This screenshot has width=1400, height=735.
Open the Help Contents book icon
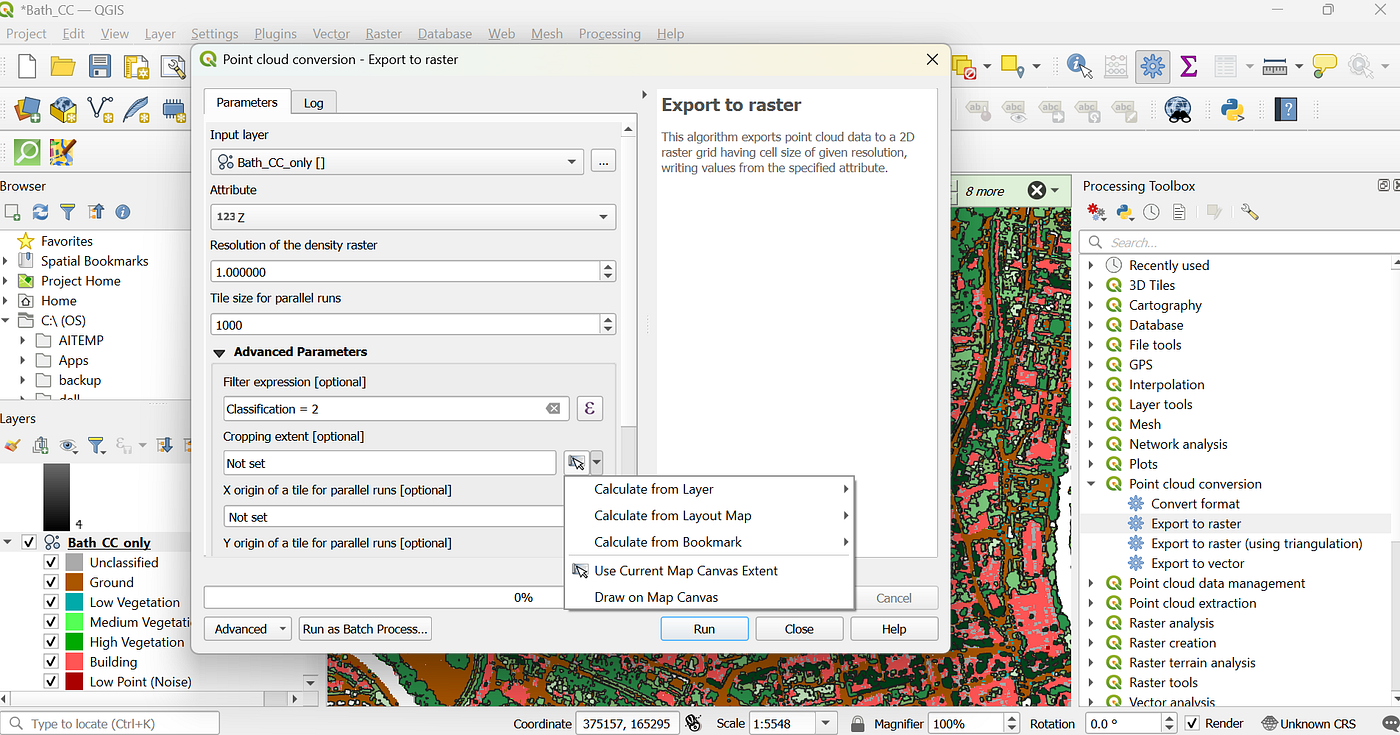point(1285,108)
